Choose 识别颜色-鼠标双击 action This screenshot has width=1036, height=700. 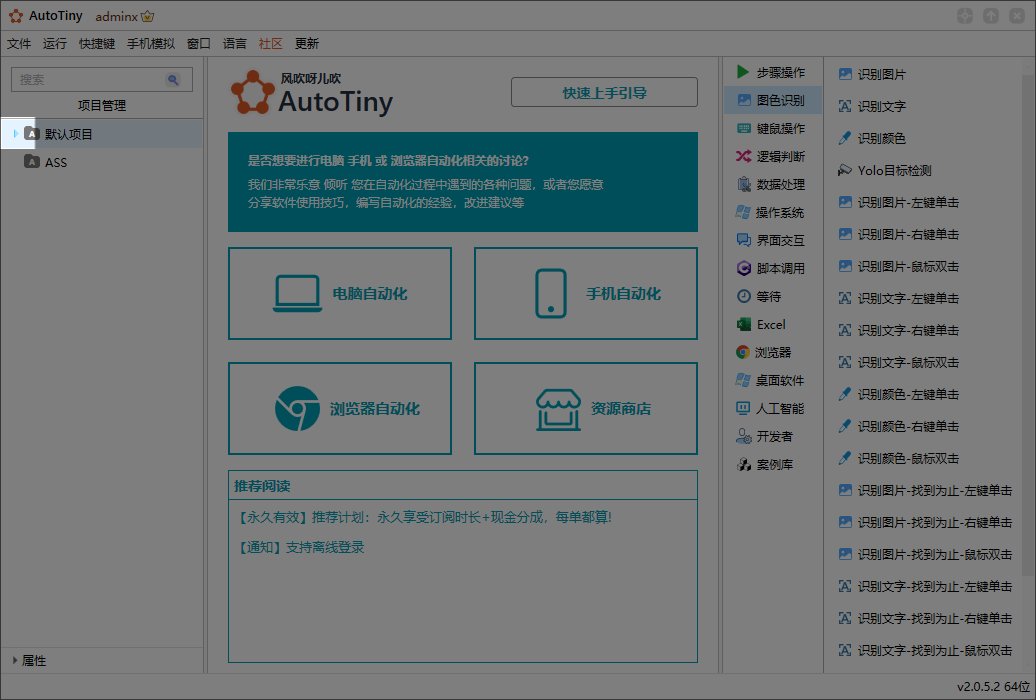[x=899, y=458]
